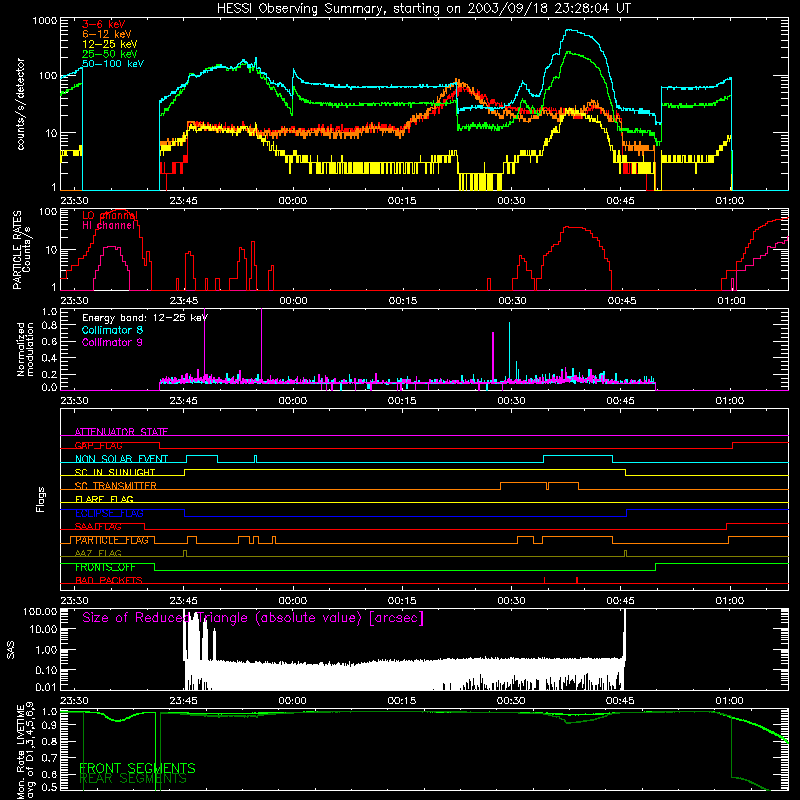Select the red 3-6 keV legend label

104,24
